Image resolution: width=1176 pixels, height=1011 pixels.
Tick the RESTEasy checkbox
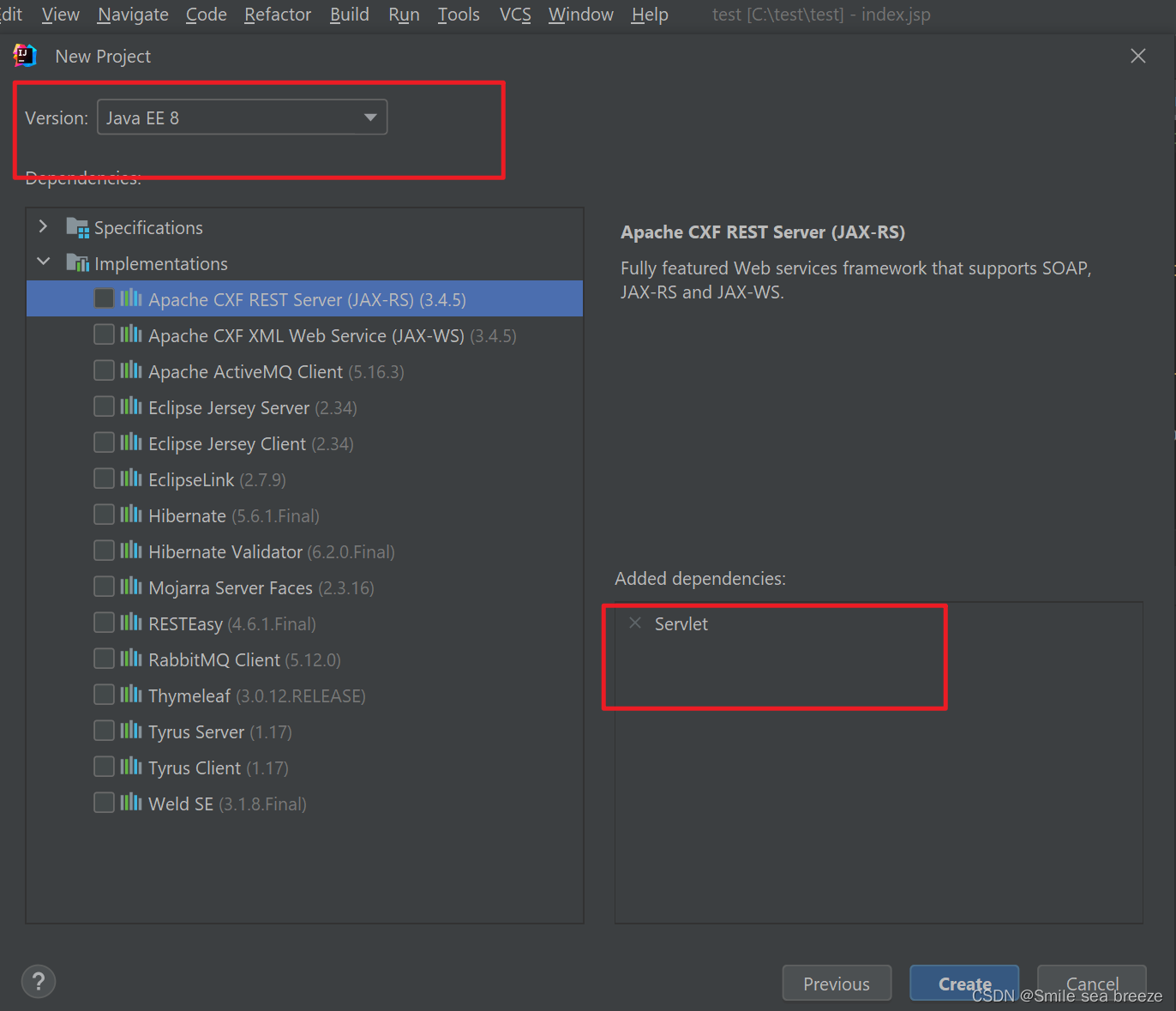(104, 623)
